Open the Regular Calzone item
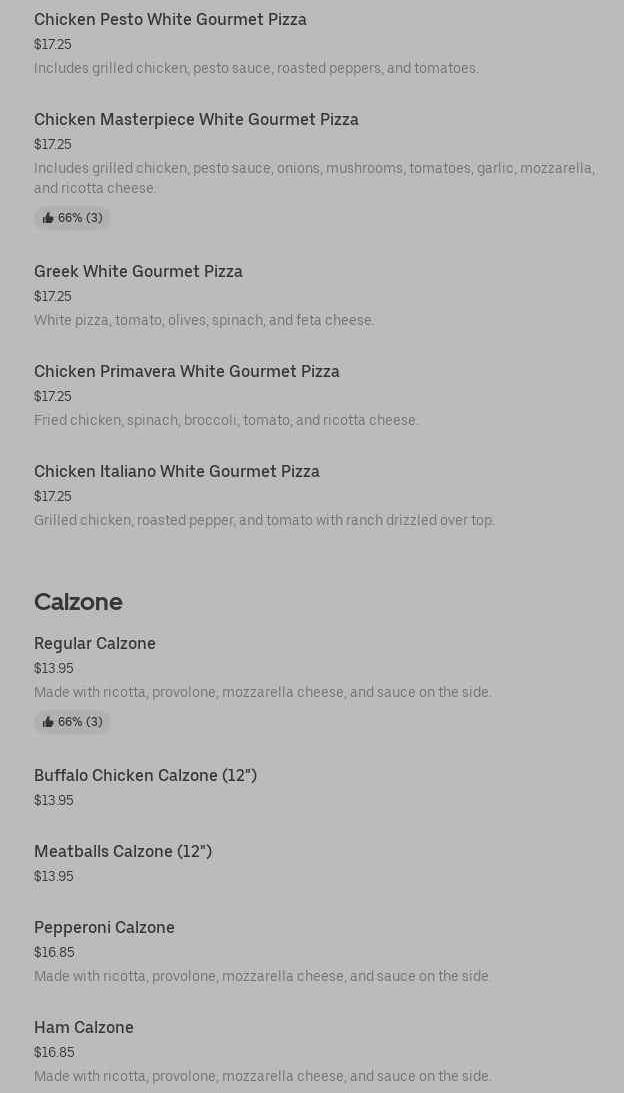This screenshot has height=1093, width=624. coord(95,644)
